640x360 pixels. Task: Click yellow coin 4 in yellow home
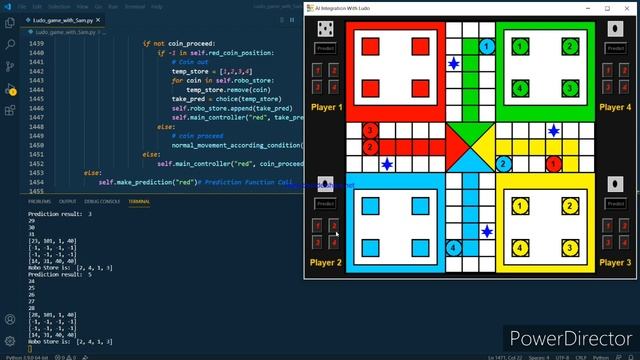pyautogui.click(x=520, y=248)
